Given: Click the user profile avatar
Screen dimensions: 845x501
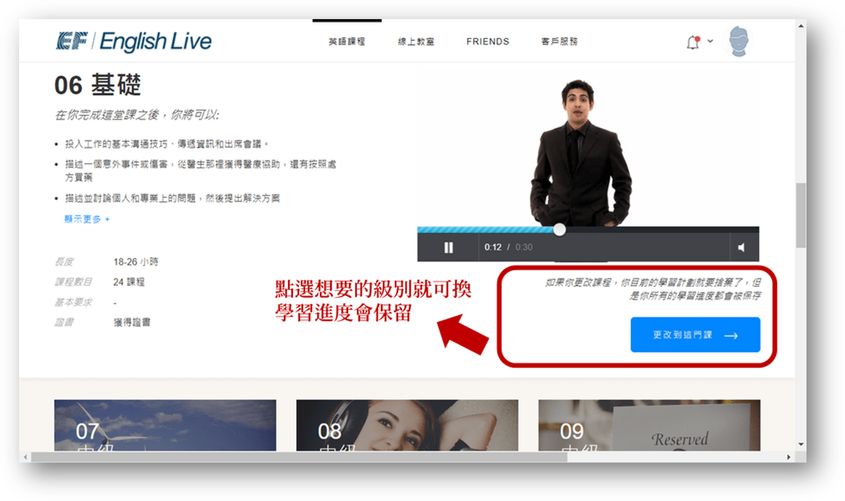Looking at the screenshot, I should tap(739, 42).
